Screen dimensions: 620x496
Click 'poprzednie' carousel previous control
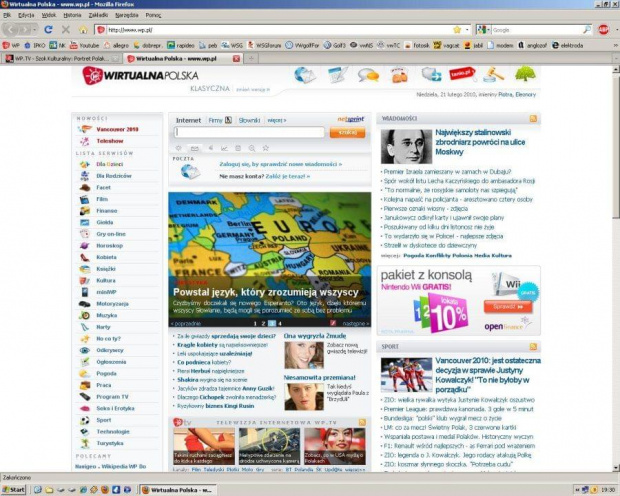(x=185, y=324)
